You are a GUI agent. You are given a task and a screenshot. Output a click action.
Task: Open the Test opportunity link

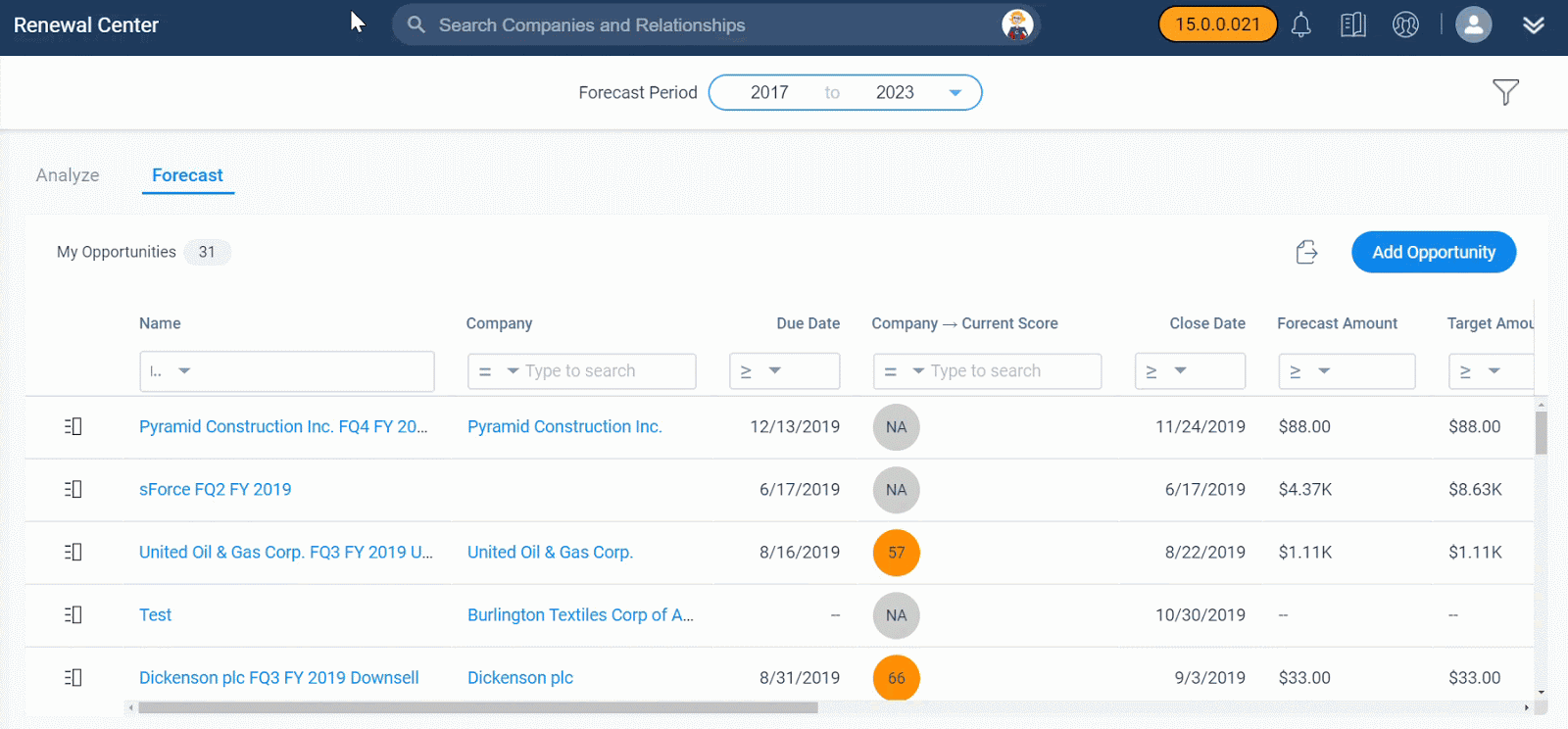(155, 614)
